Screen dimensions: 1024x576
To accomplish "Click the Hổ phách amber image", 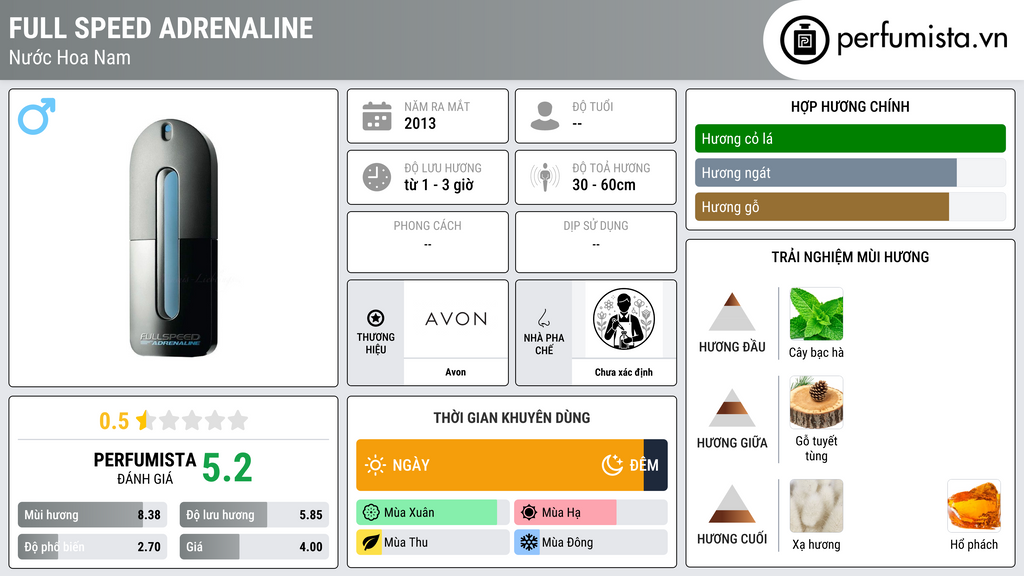I will [974, 506].
